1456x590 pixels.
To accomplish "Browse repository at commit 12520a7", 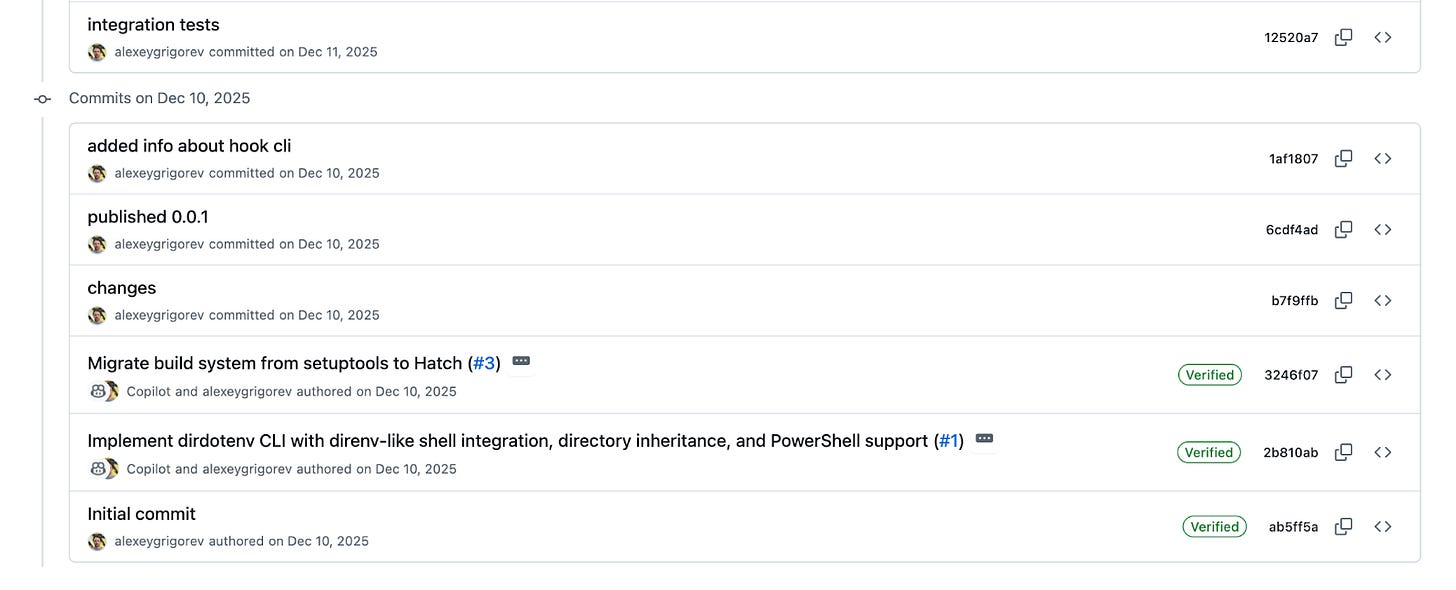I will point(1383,37).
